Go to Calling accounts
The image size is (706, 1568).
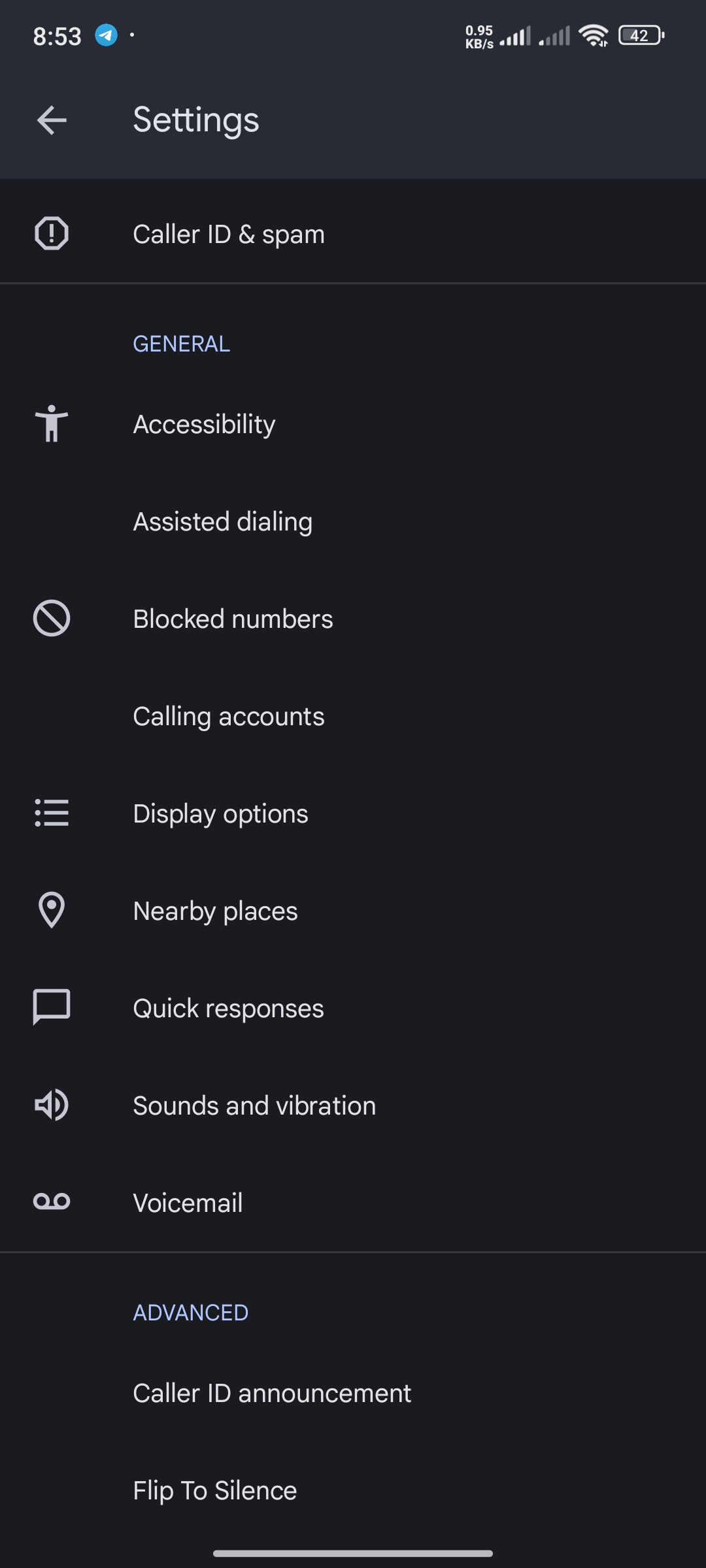(x=228, y=717)
